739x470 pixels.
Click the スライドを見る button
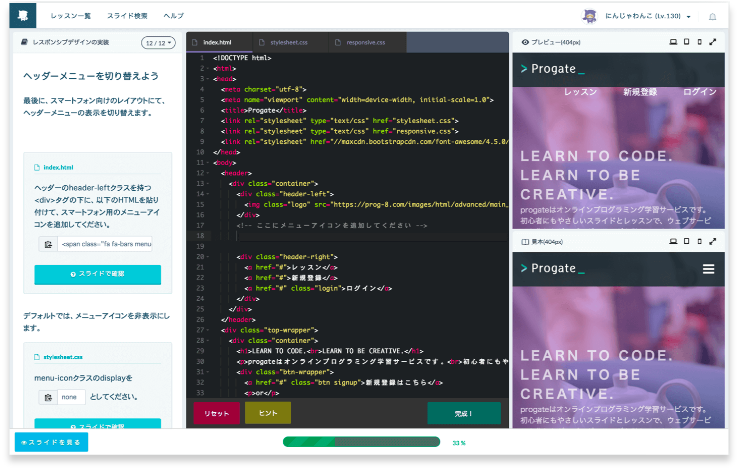pyautogui.click(x=51, y=442)
